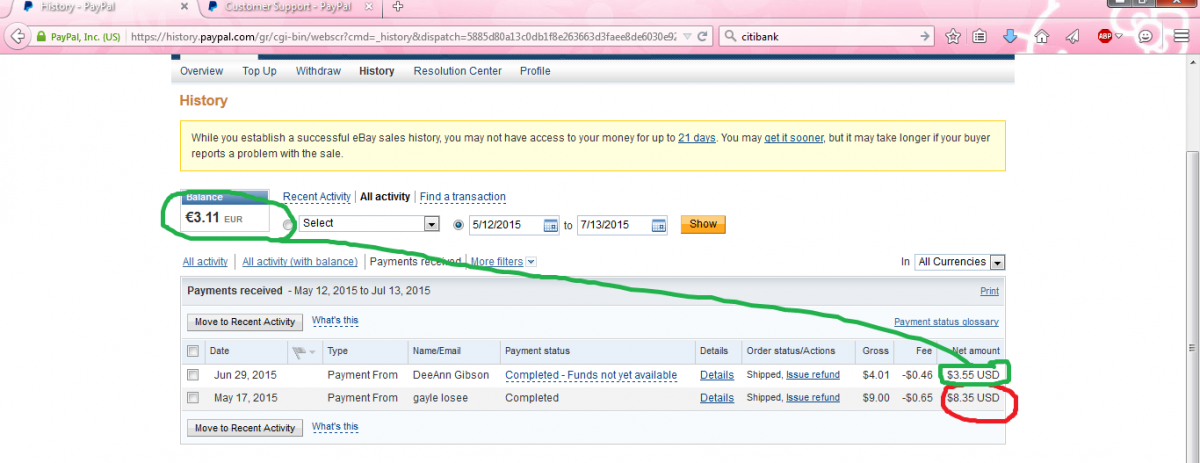Open the end date calendar picker
Screen dimensions: 1200x463
[x=658, y=225]
